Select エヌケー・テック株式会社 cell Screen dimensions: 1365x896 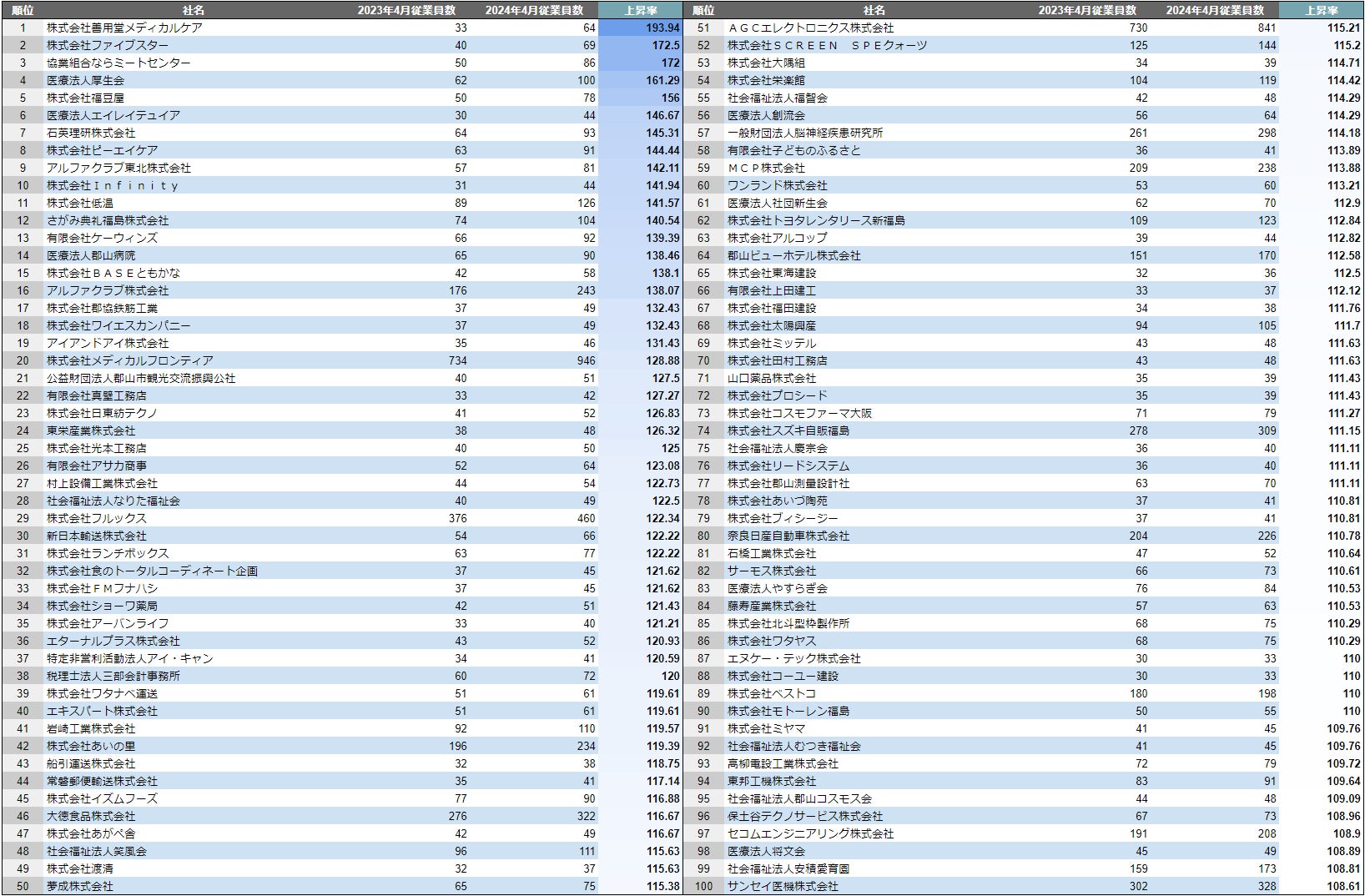tap(794, 658)
